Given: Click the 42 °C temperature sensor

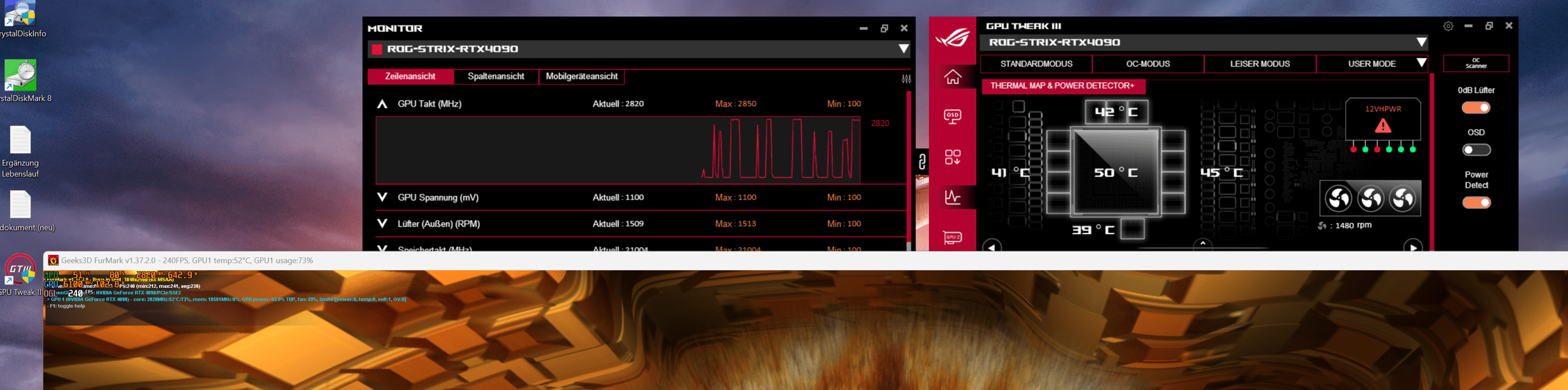Looking at the screenshot, I should (x=1115, y=112).
